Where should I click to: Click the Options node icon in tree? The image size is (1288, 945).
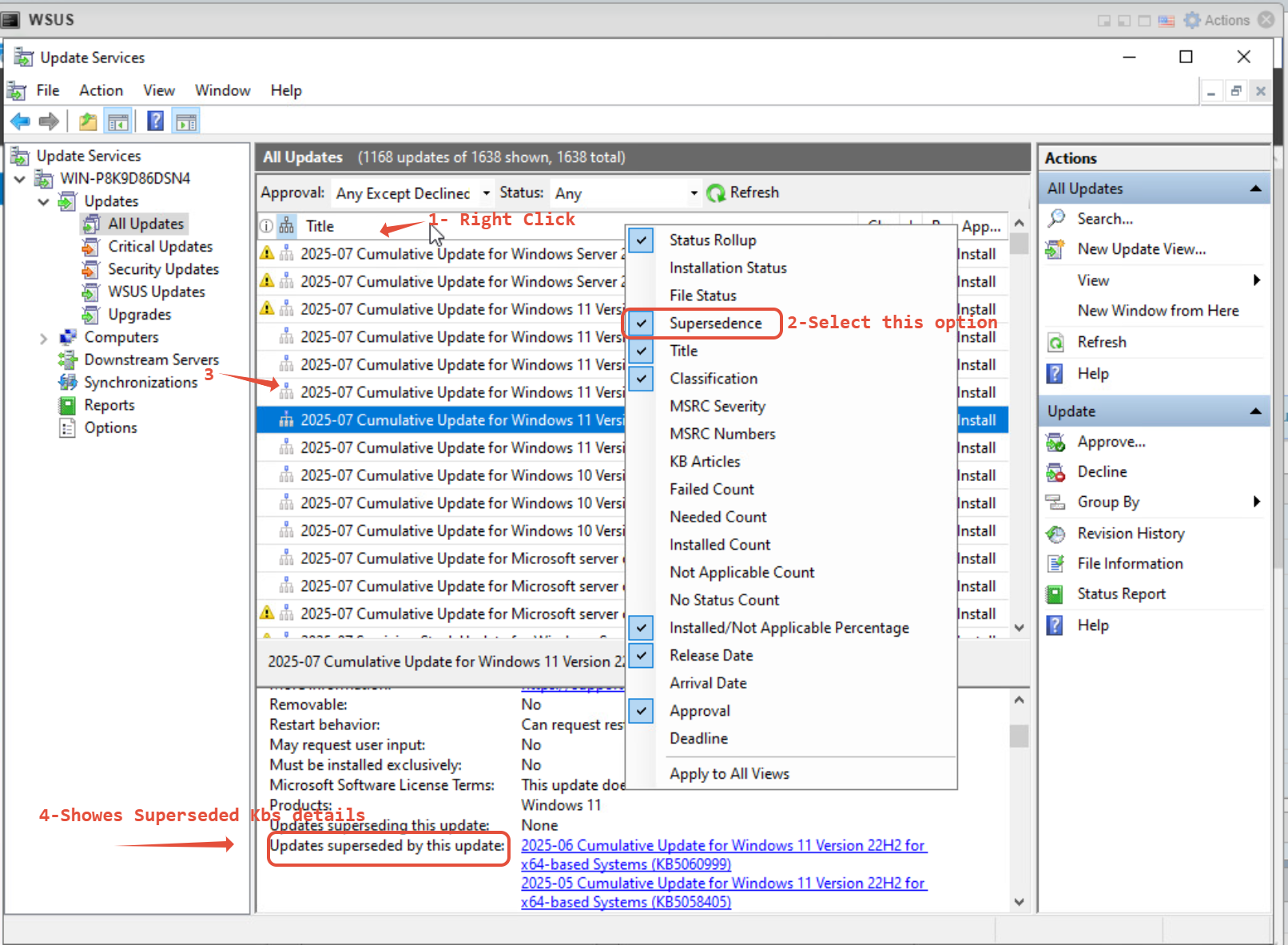pos(68,428)
